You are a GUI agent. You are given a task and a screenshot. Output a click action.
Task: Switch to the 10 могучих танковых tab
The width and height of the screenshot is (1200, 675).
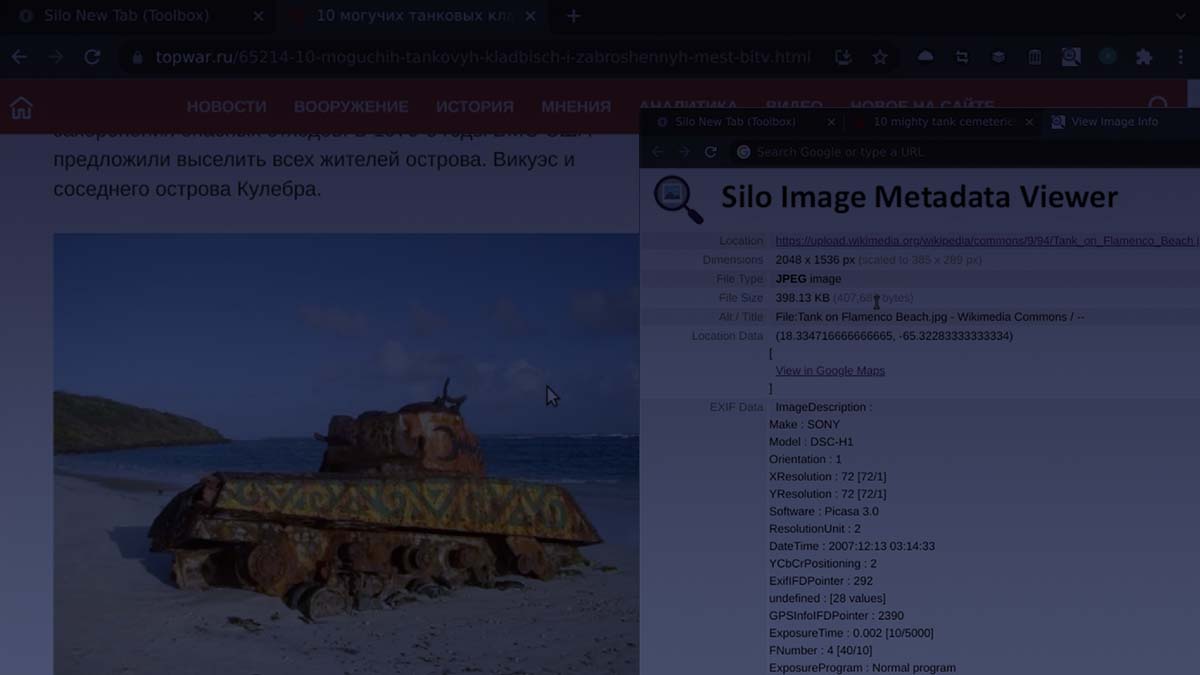[x=413, y=16]
